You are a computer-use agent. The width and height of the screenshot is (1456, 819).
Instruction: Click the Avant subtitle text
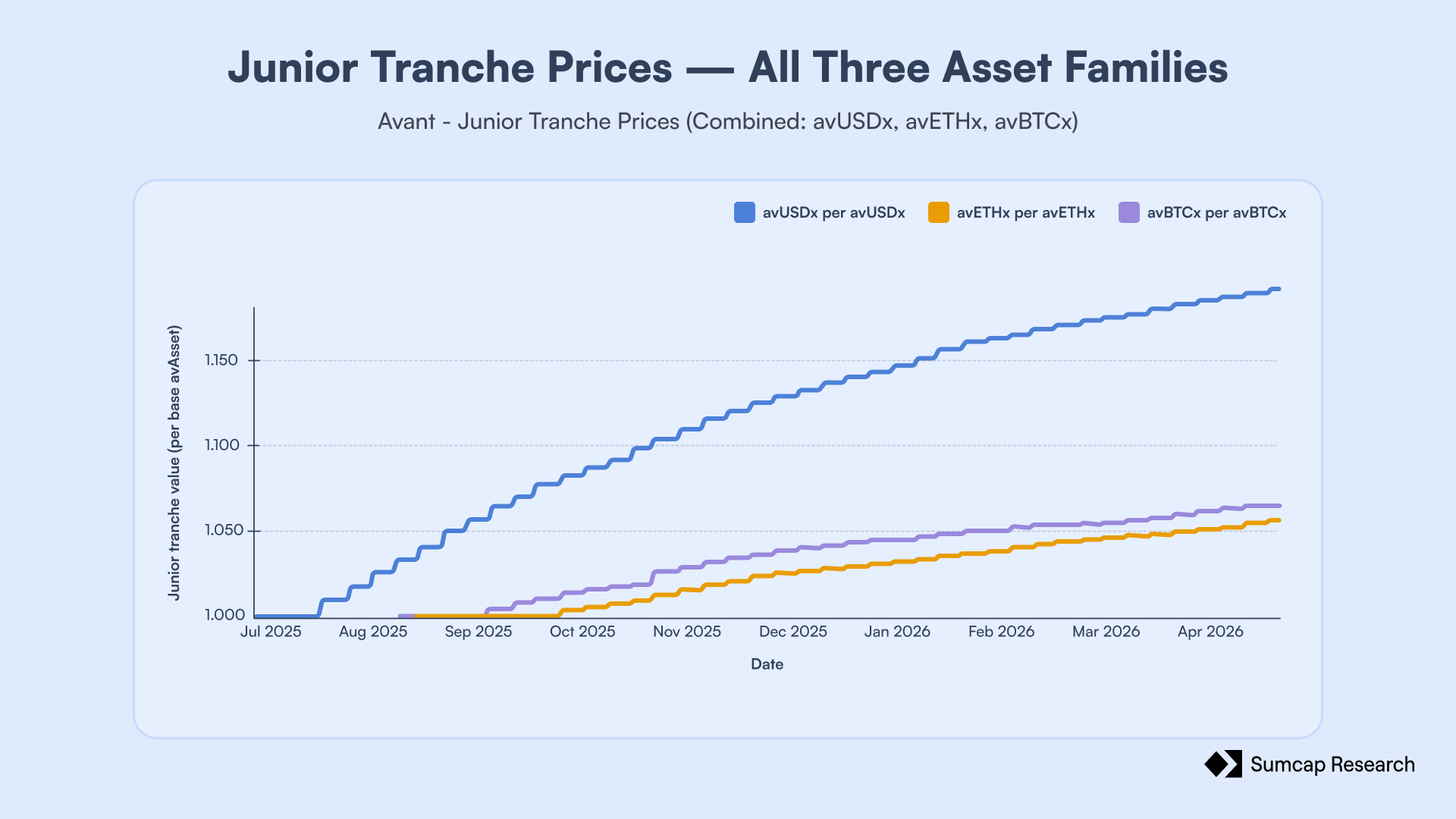pyautogui.click(x=728, y=121)
